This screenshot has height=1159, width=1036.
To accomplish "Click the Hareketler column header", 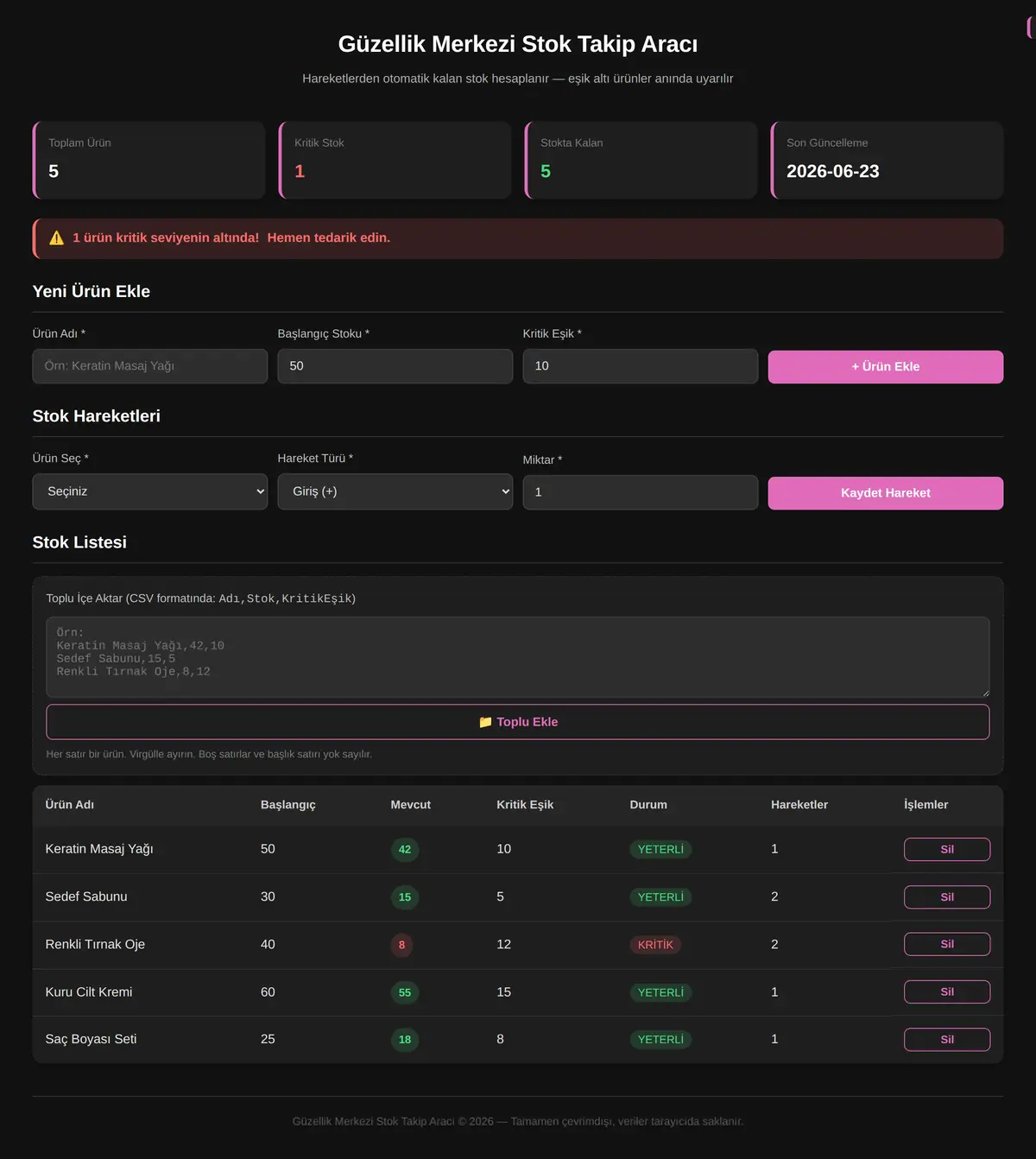I will [x=799, y=805].
